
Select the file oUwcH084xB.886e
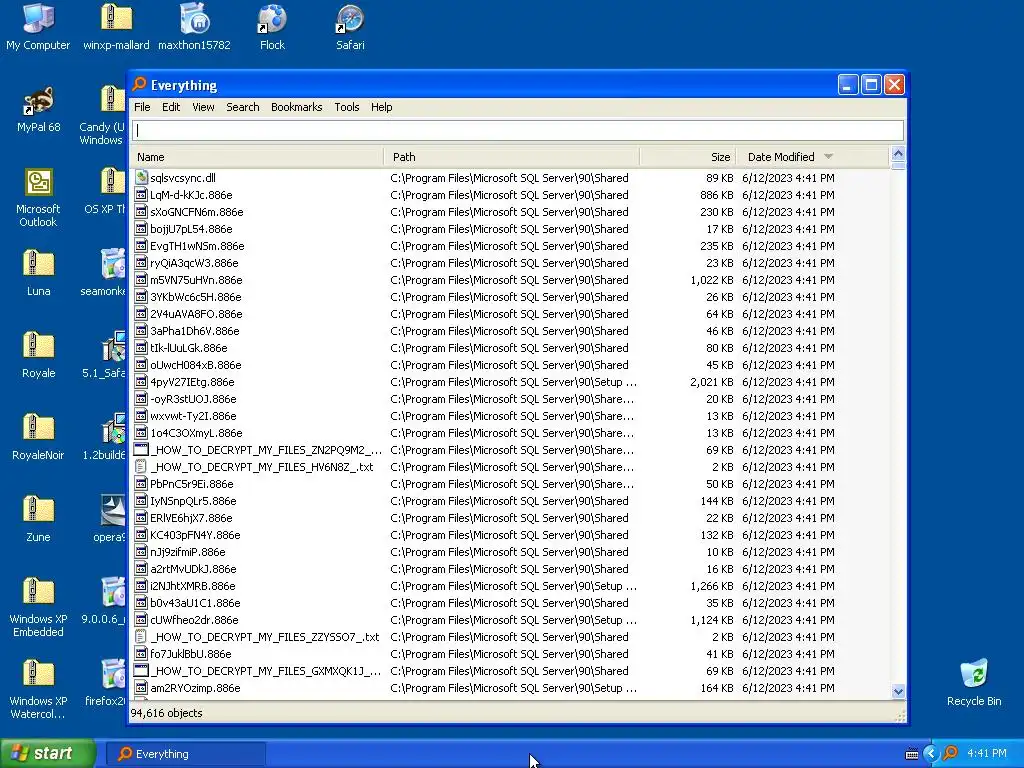(195, 364)
